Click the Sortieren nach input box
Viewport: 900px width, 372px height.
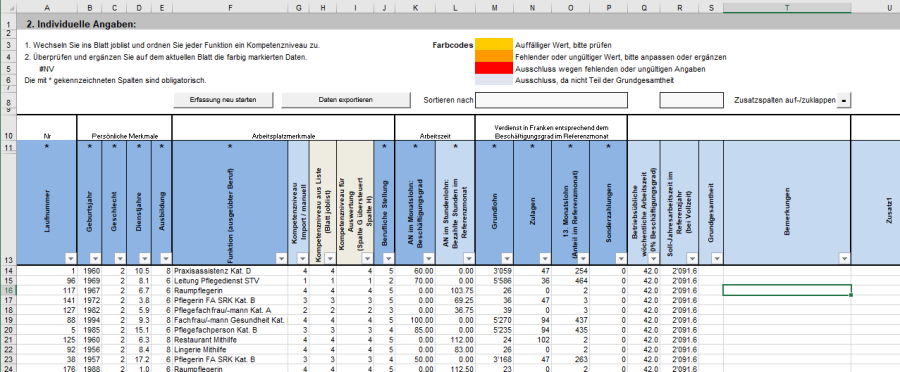tap(552, 100)
